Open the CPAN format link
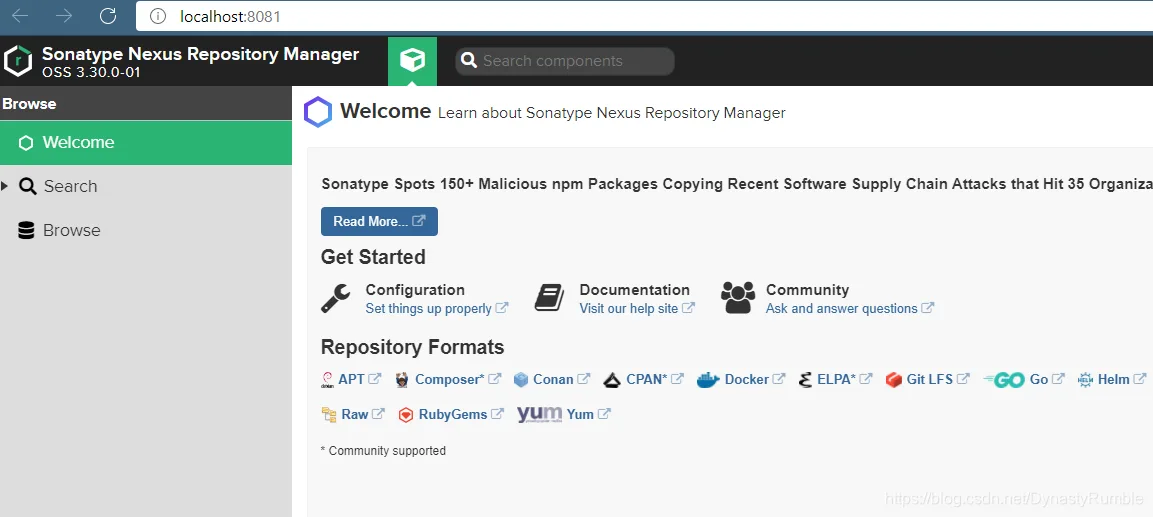This screenshot has height=517, width=1153. pos(654,379)
